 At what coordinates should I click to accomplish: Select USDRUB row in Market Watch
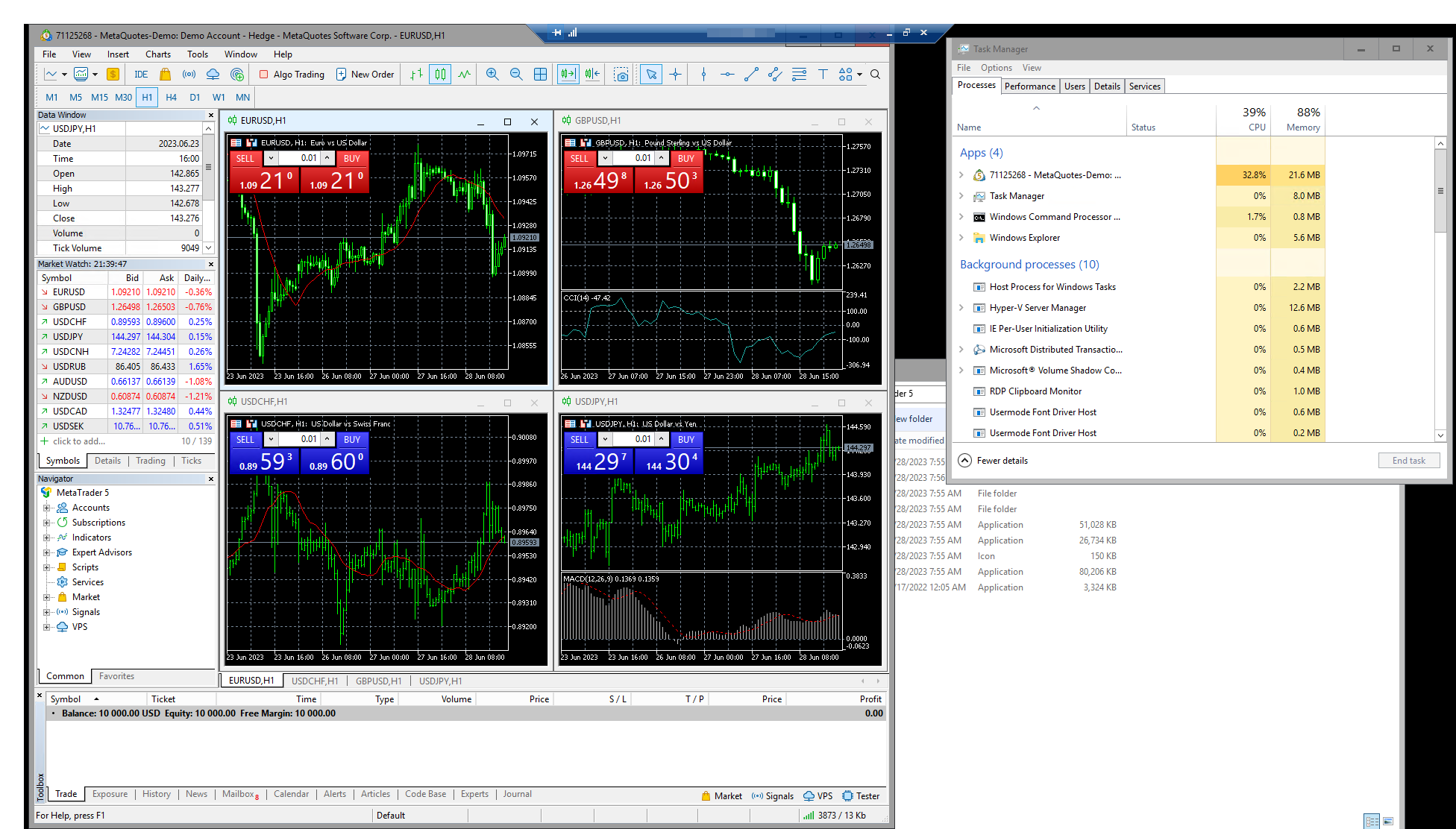point(126,367)
